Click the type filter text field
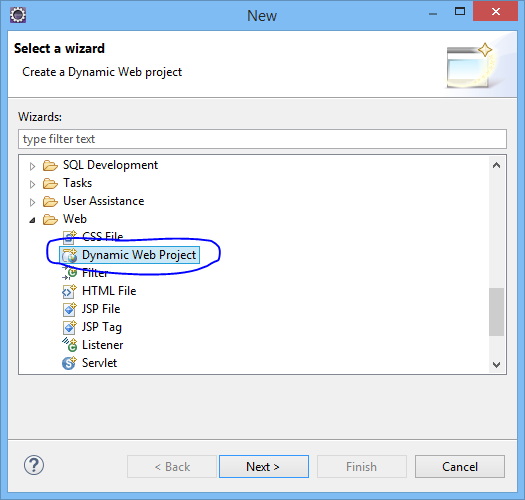Image resolution: width=525 pixels, height=500 pixels. [x=262, y=139]
